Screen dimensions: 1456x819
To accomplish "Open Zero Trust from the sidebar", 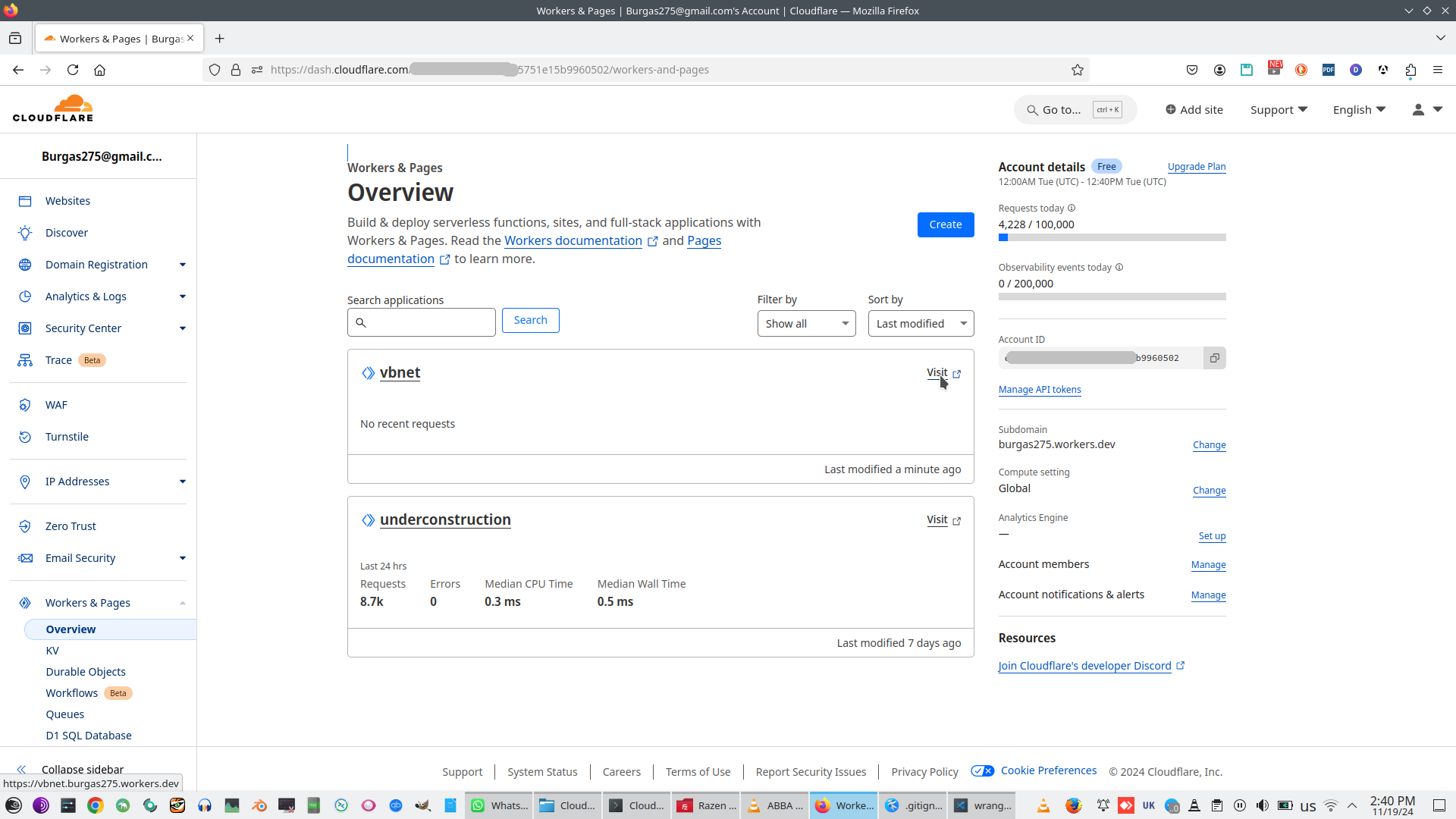I will 71,526.
